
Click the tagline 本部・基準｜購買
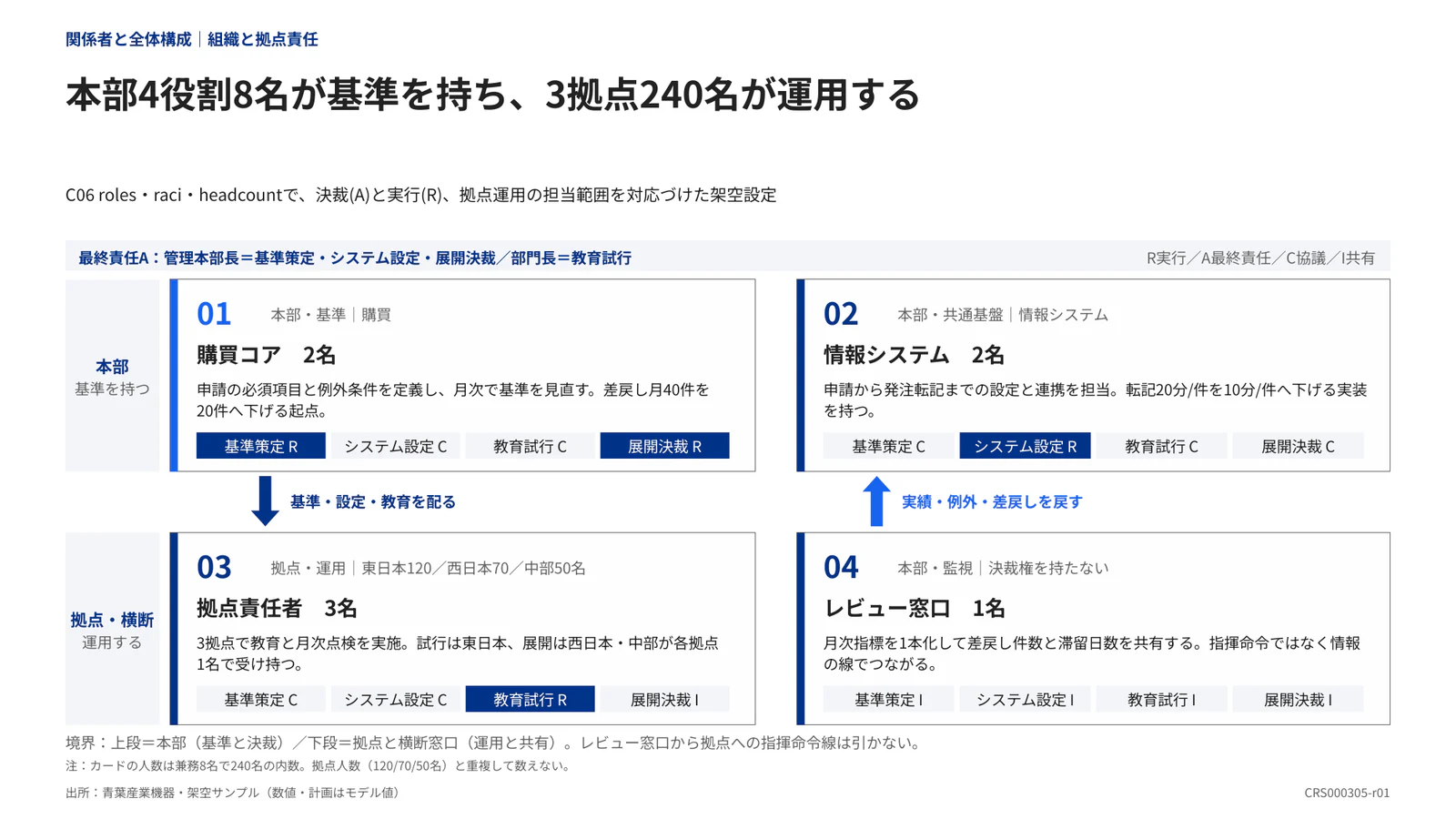(330, 314)
